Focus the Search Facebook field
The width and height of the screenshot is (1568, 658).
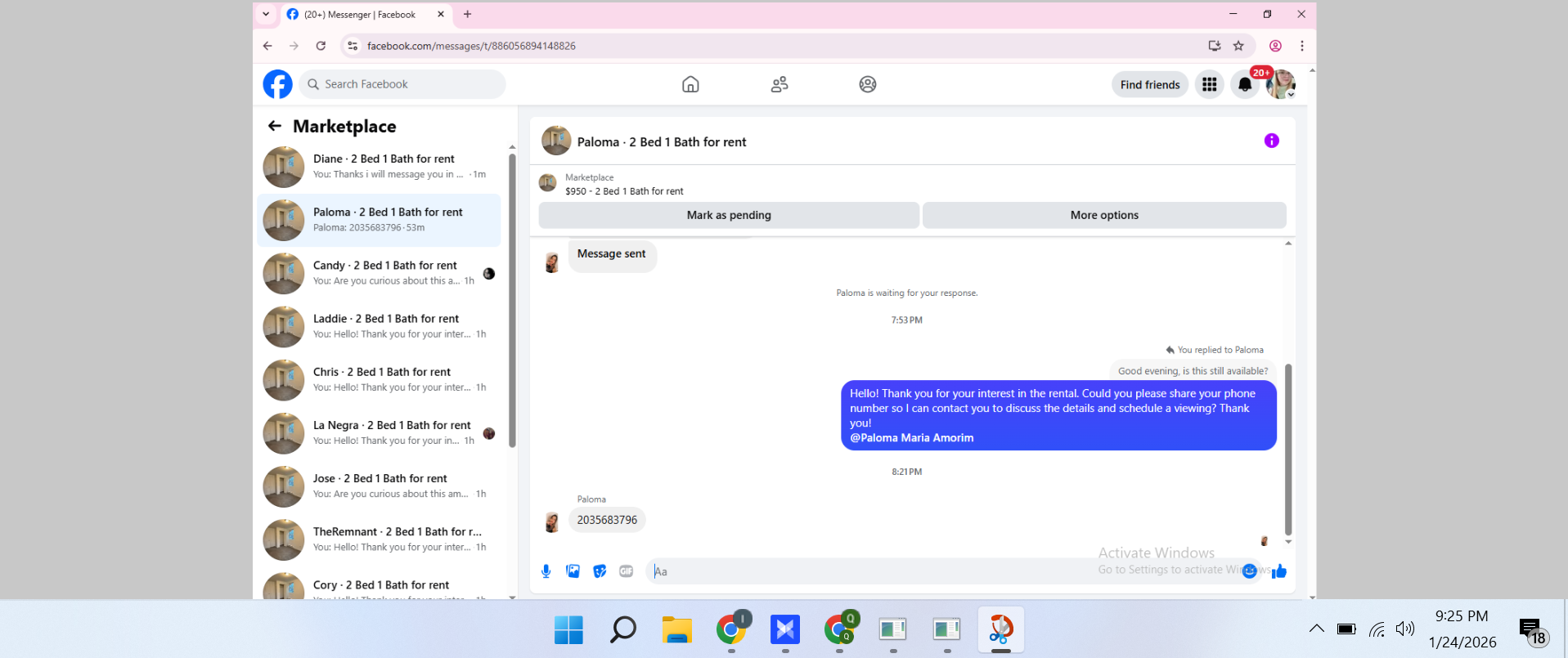(x=402, y=84)
